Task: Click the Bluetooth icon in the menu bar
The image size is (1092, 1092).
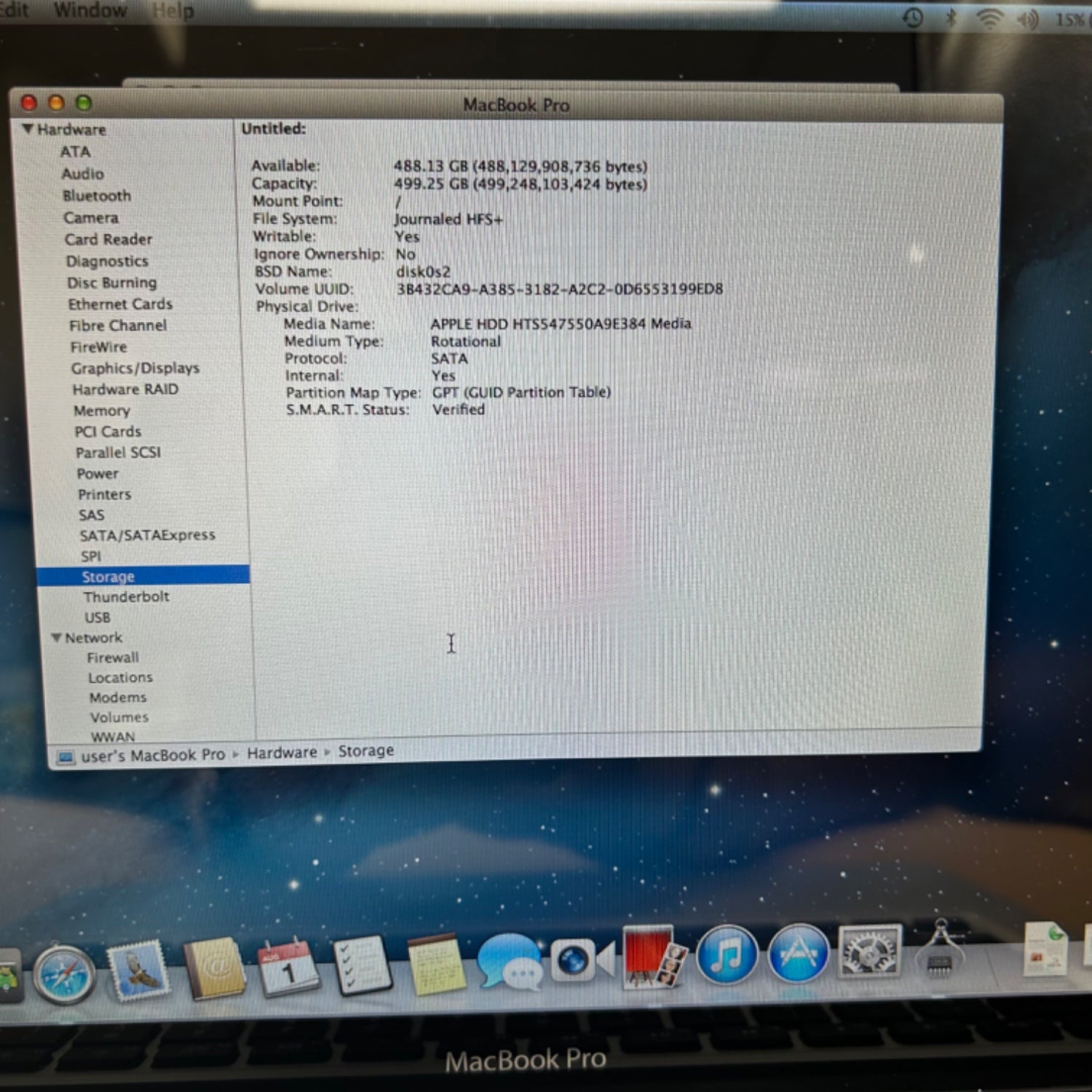Action: click(x=951, y=17)
